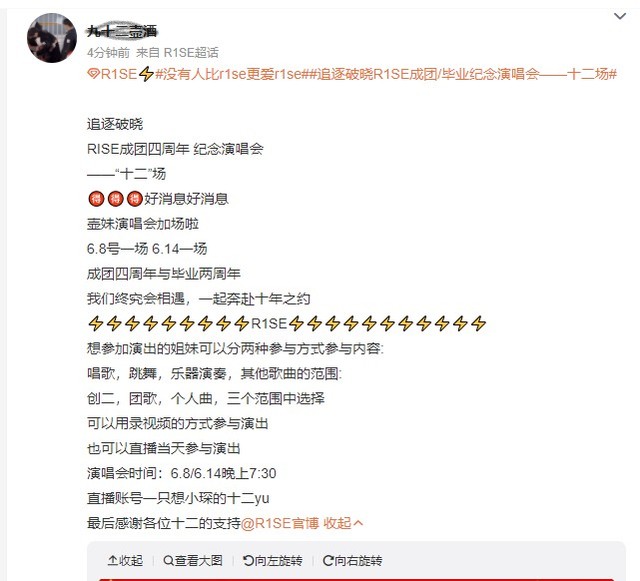Click the poster's profile avatar
The width and height of the screenshot is (640, 581).
click(x=52, y=38)
